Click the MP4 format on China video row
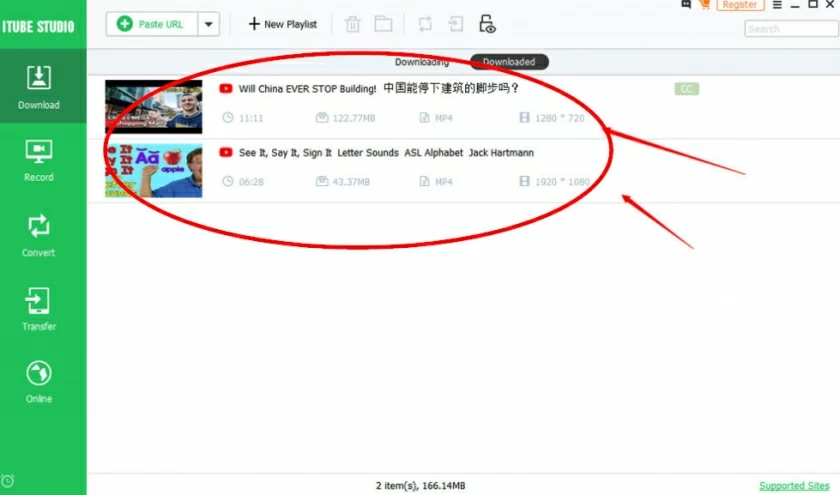The width and height of the screenshot is (840, 495). tap(444, 118)
